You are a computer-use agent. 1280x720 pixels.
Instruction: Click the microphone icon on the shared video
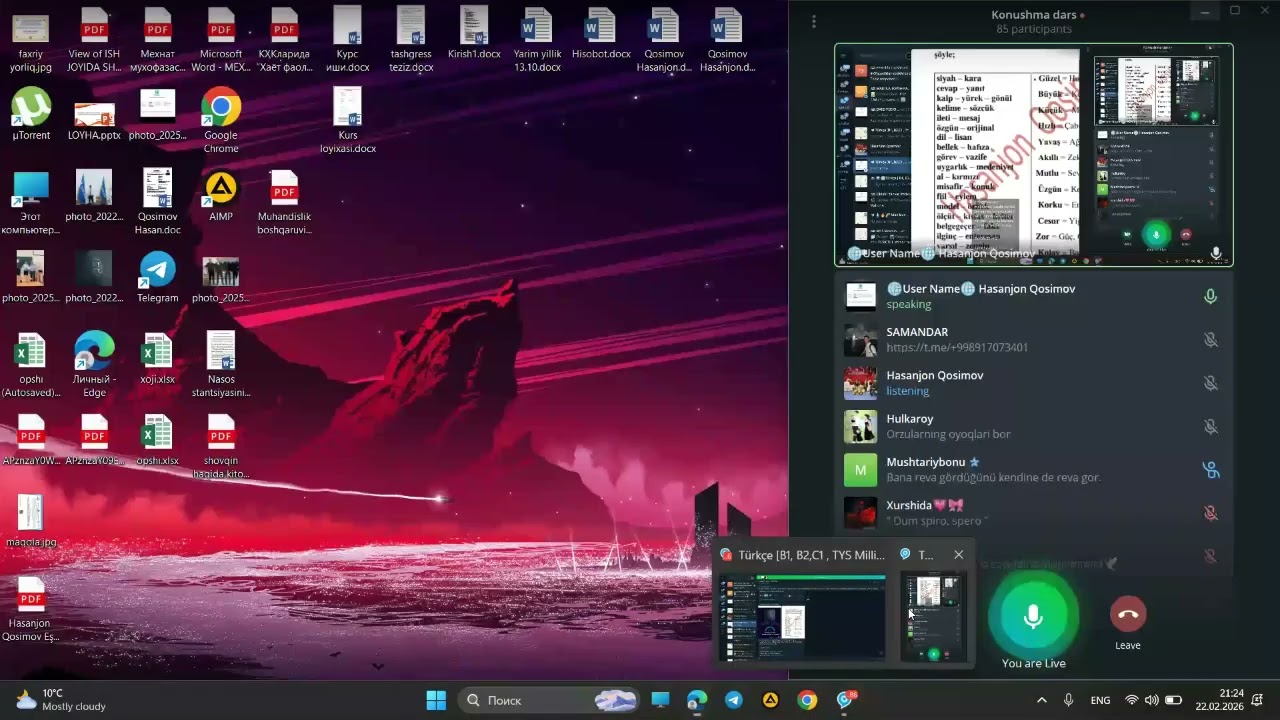1216,253
